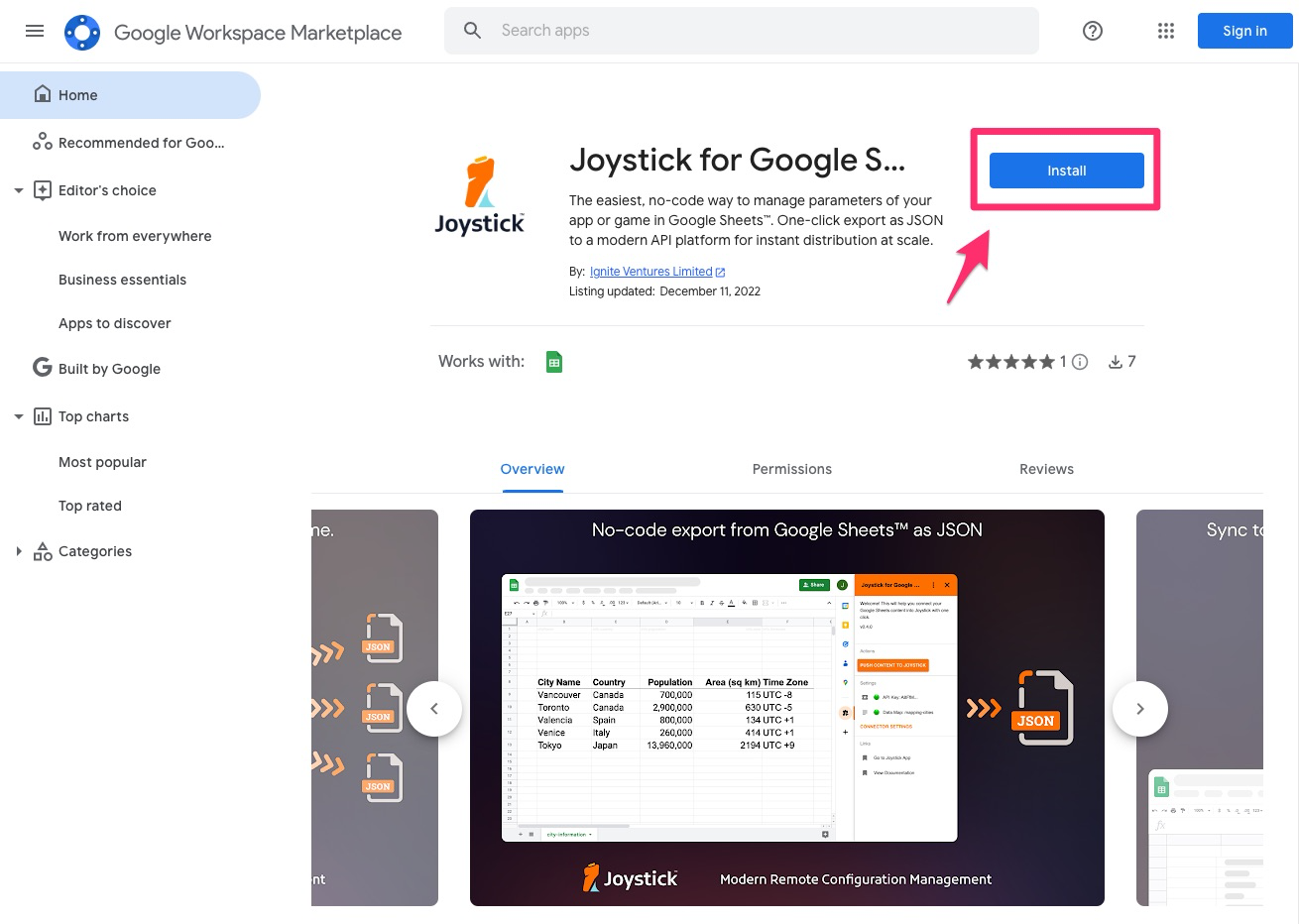Click the Categories shapes icon
Screen dimensions: 1299x924
[43, 551]
